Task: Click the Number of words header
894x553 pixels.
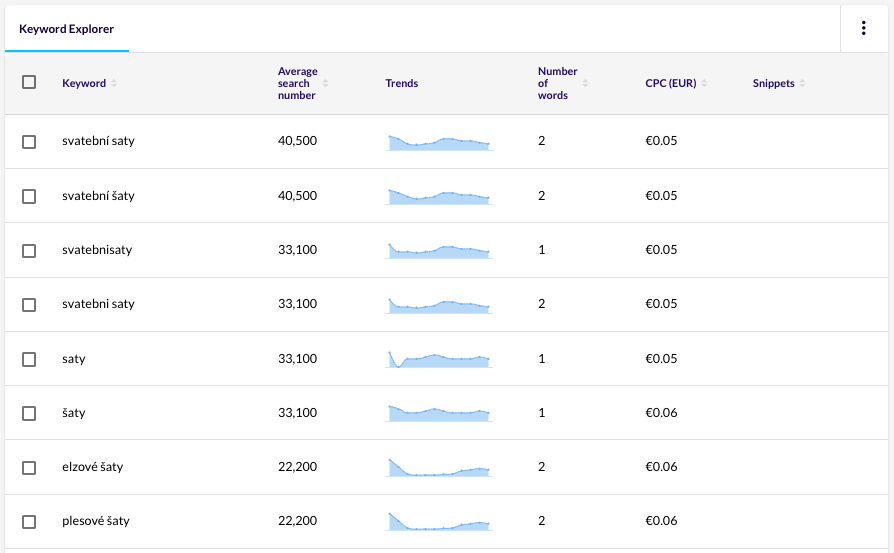Action: 558,83
